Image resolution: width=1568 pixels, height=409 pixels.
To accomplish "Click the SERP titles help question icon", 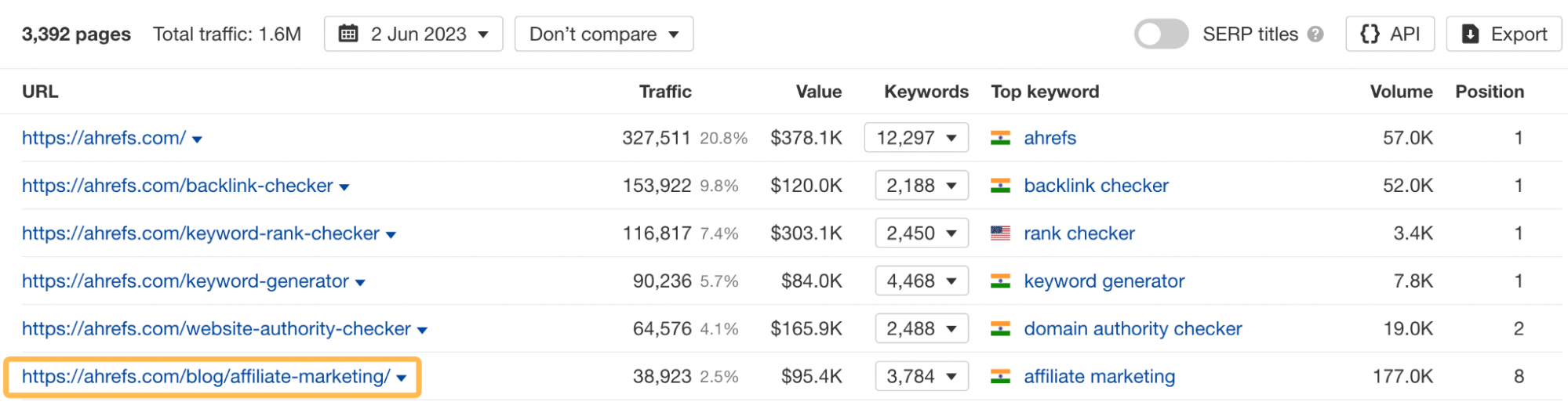I will [x=1315, y=34].
